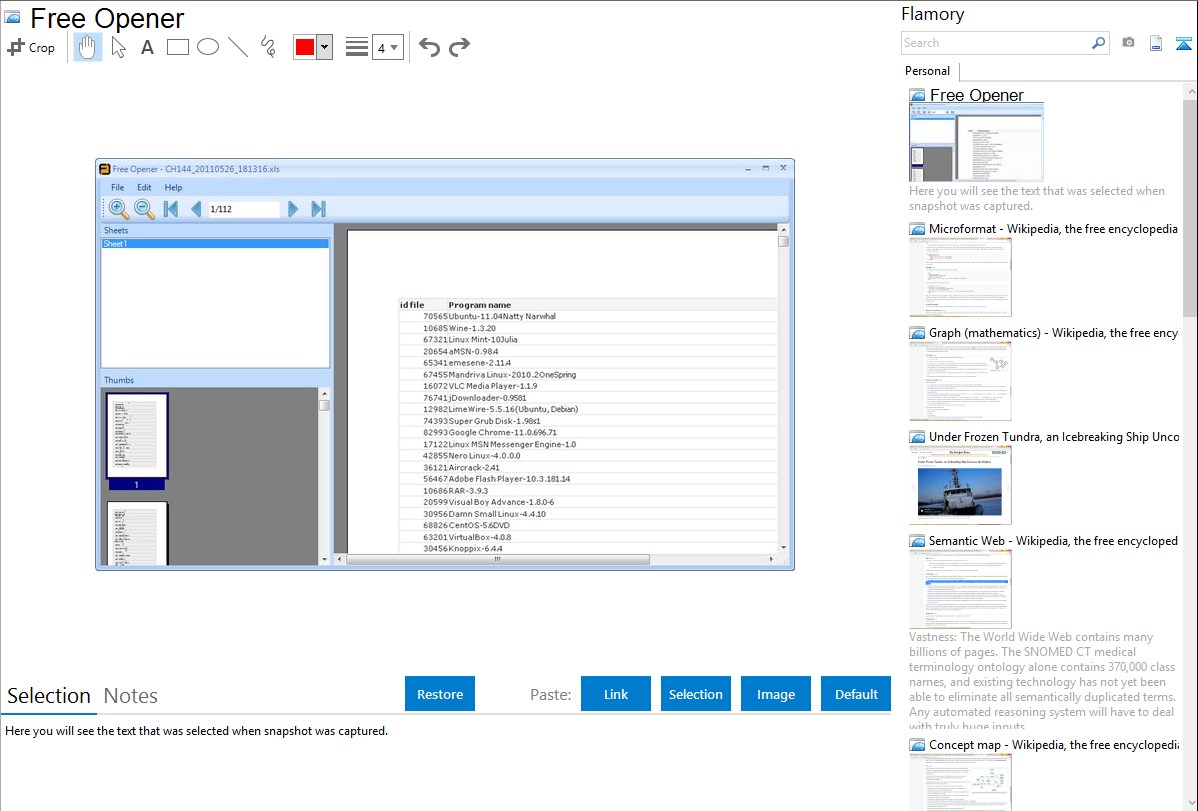1198x811 pixels.
Task: Click the Paste Image button
Action: click(x=775, y=694)
